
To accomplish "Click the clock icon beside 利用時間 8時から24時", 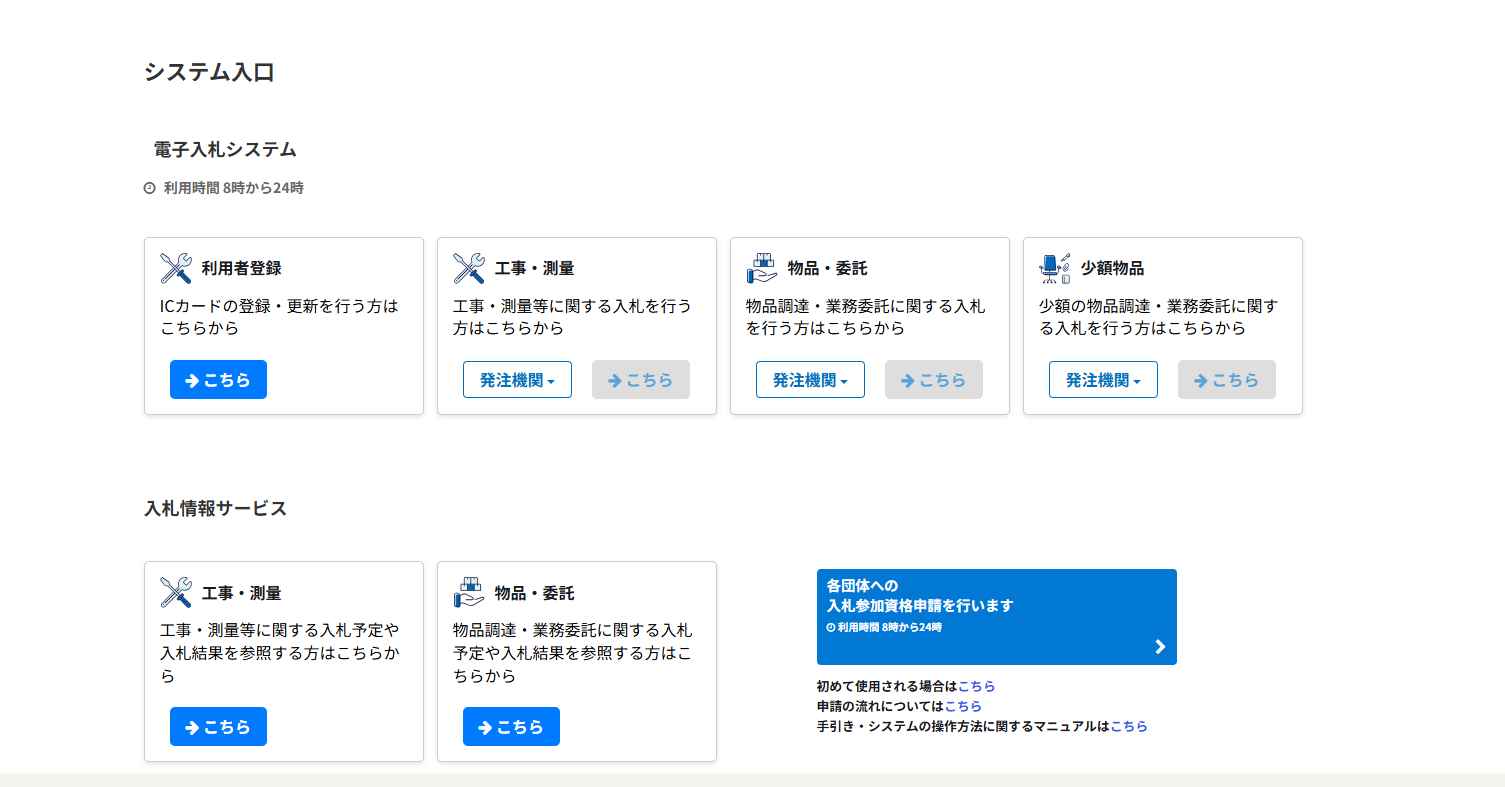I will (149, 186).
